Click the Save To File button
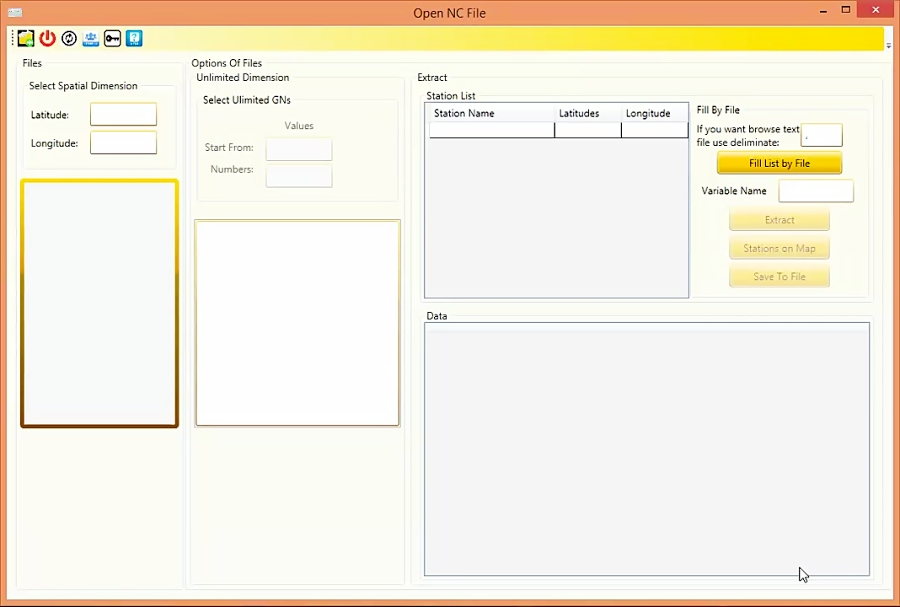Screen dimensions: 900x607 tap(779, 276)
